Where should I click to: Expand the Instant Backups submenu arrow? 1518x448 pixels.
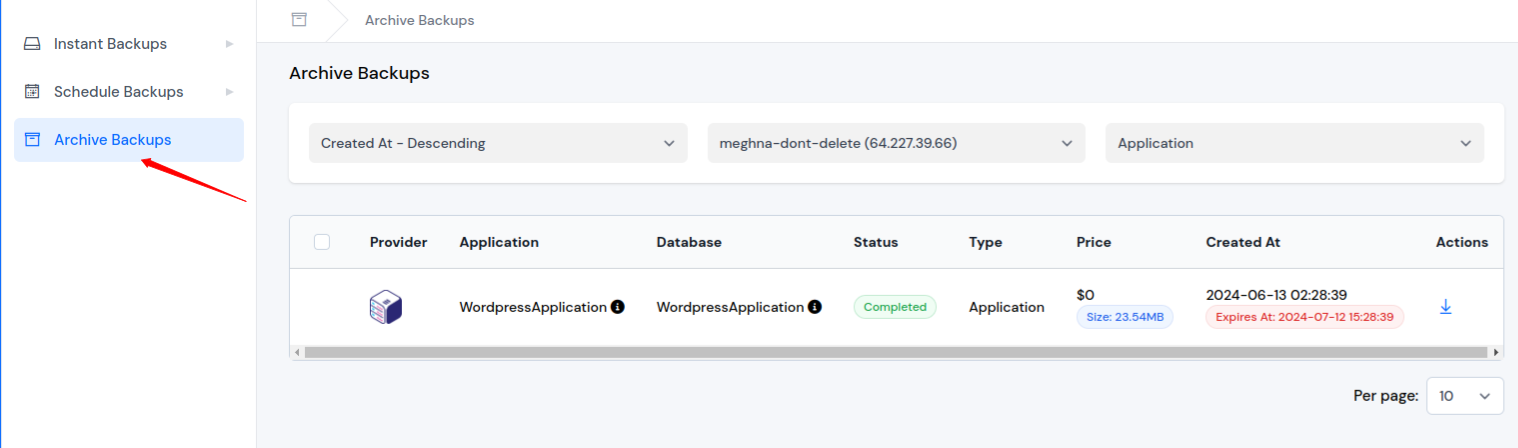click(x=229, y=44)
